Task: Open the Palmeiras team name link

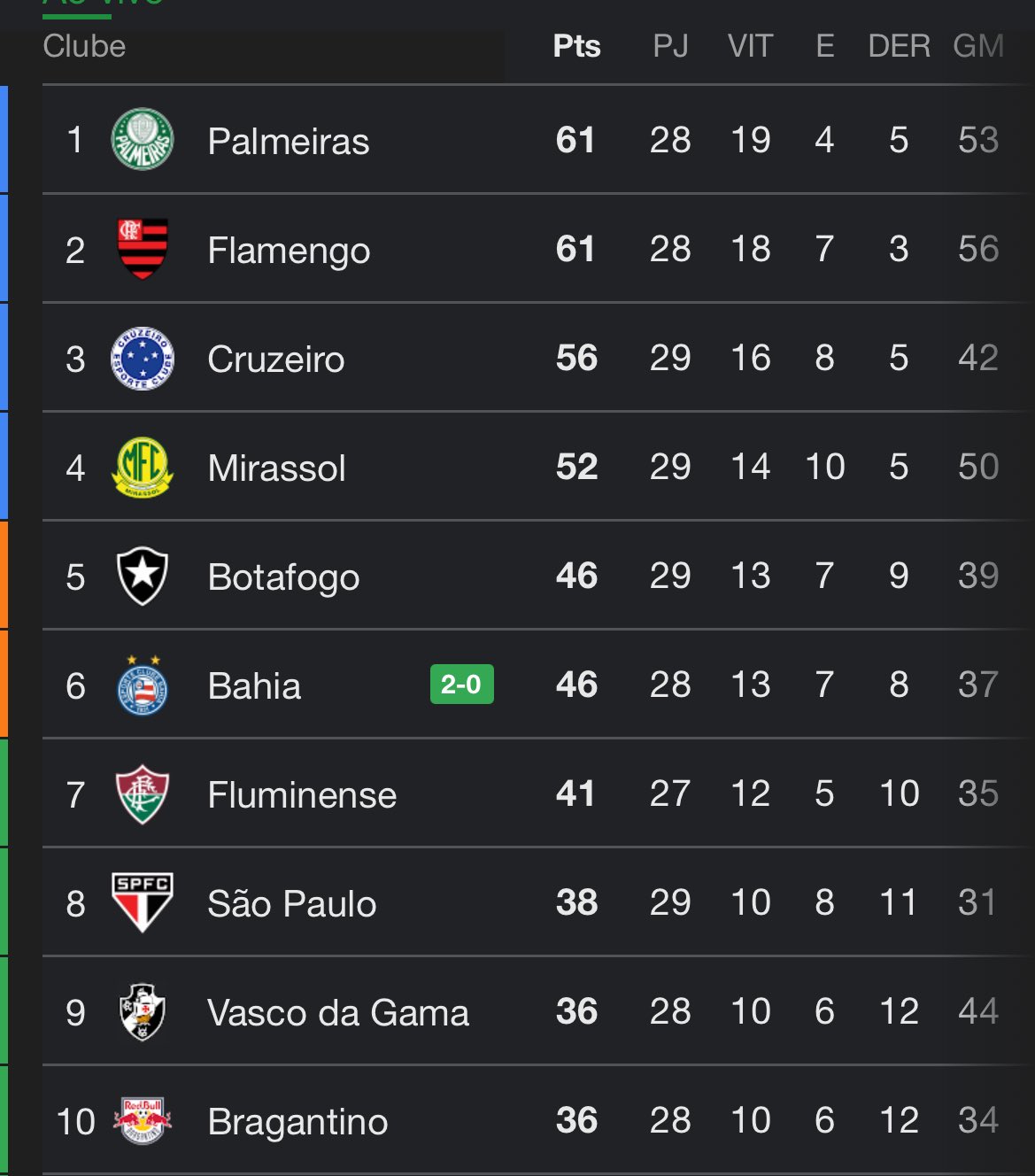Action: [288, 142]
